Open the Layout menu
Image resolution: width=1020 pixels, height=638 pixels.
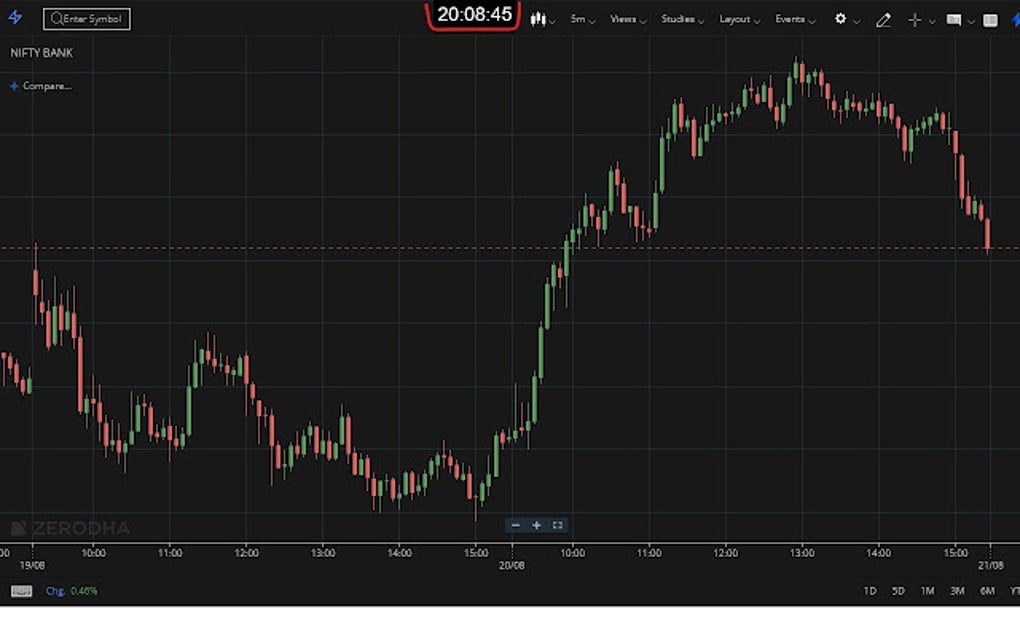coord(737,19)
